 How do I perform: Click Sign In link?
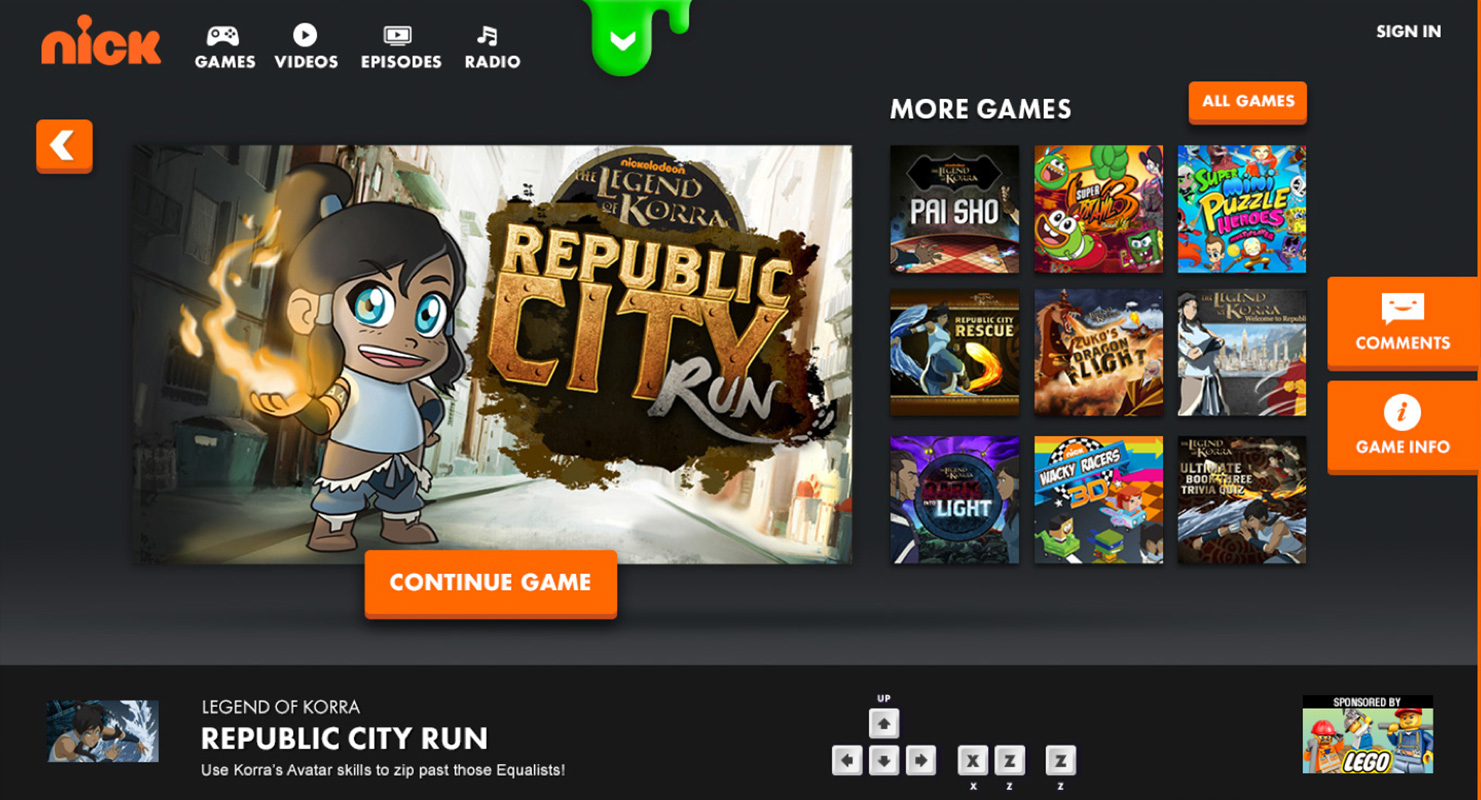[x=1408, y=32]
